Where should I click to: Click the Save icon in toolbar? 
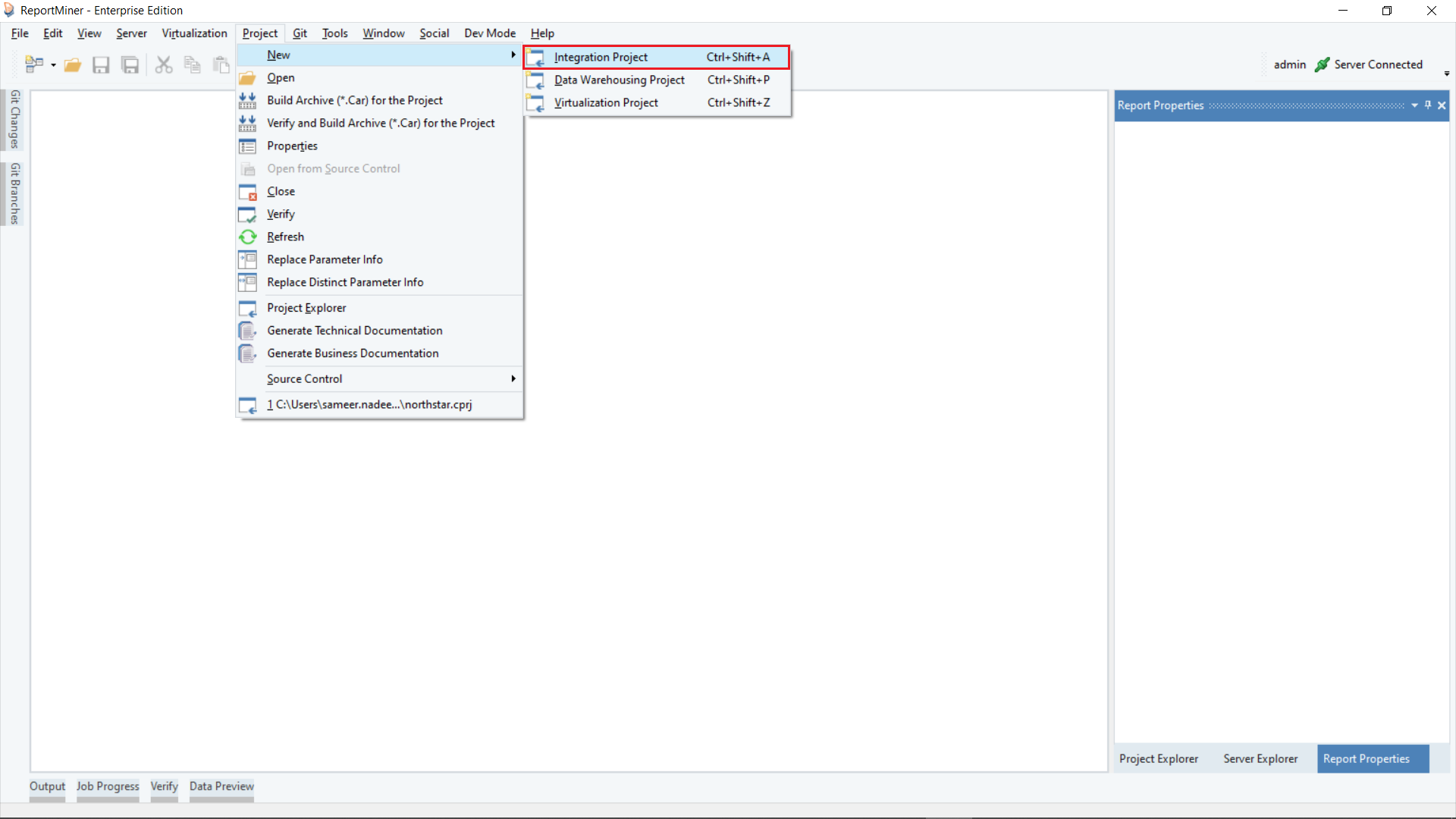(101, 65)
